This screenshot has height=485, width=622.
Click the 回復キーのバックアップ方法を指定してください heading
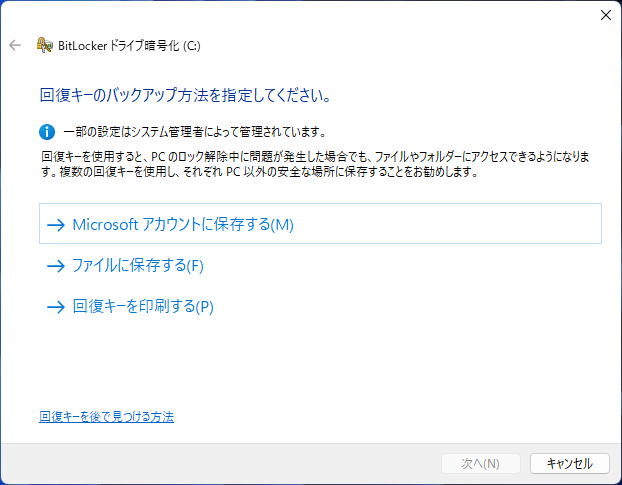click(185, 98)
